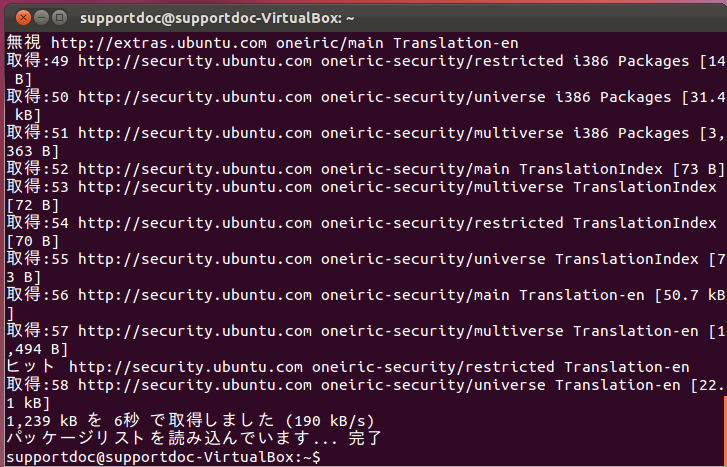The image size is (727, 467).
Task: Open the security.ubuntu.com URL on the 取得:52 line
Action: (195, 169)
